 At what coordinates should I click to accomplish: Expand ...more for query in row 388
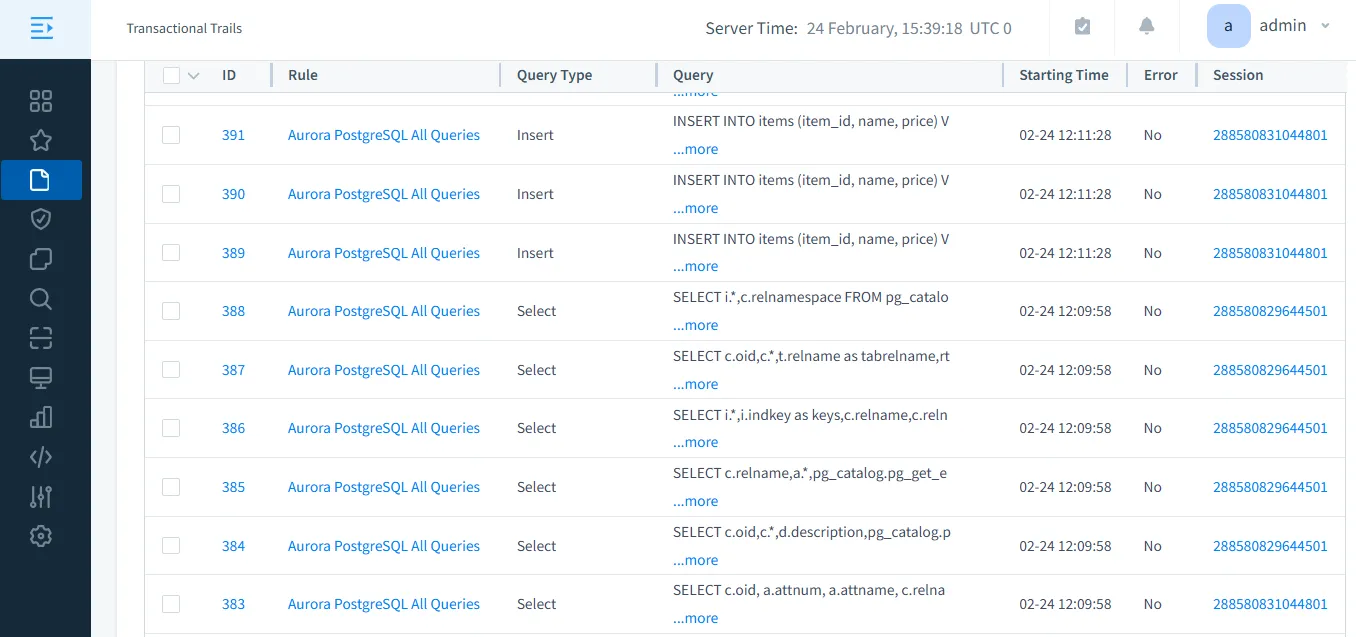click(695, 325)
